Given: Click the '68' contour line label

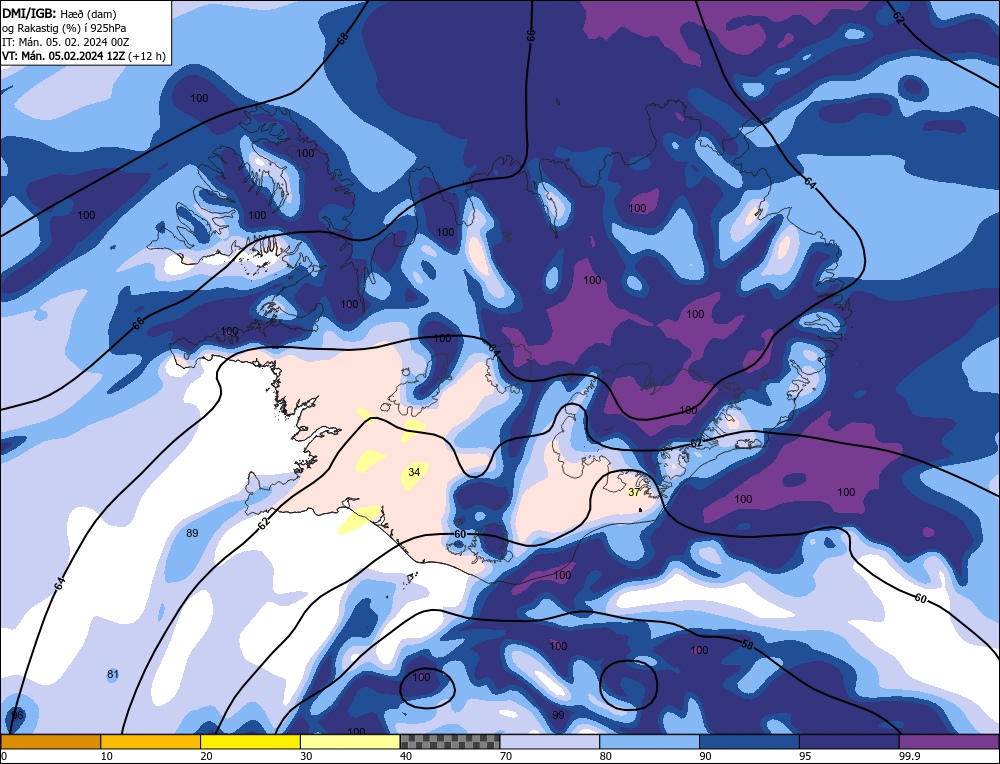Looking at the screenshot, I should (342, 38).
